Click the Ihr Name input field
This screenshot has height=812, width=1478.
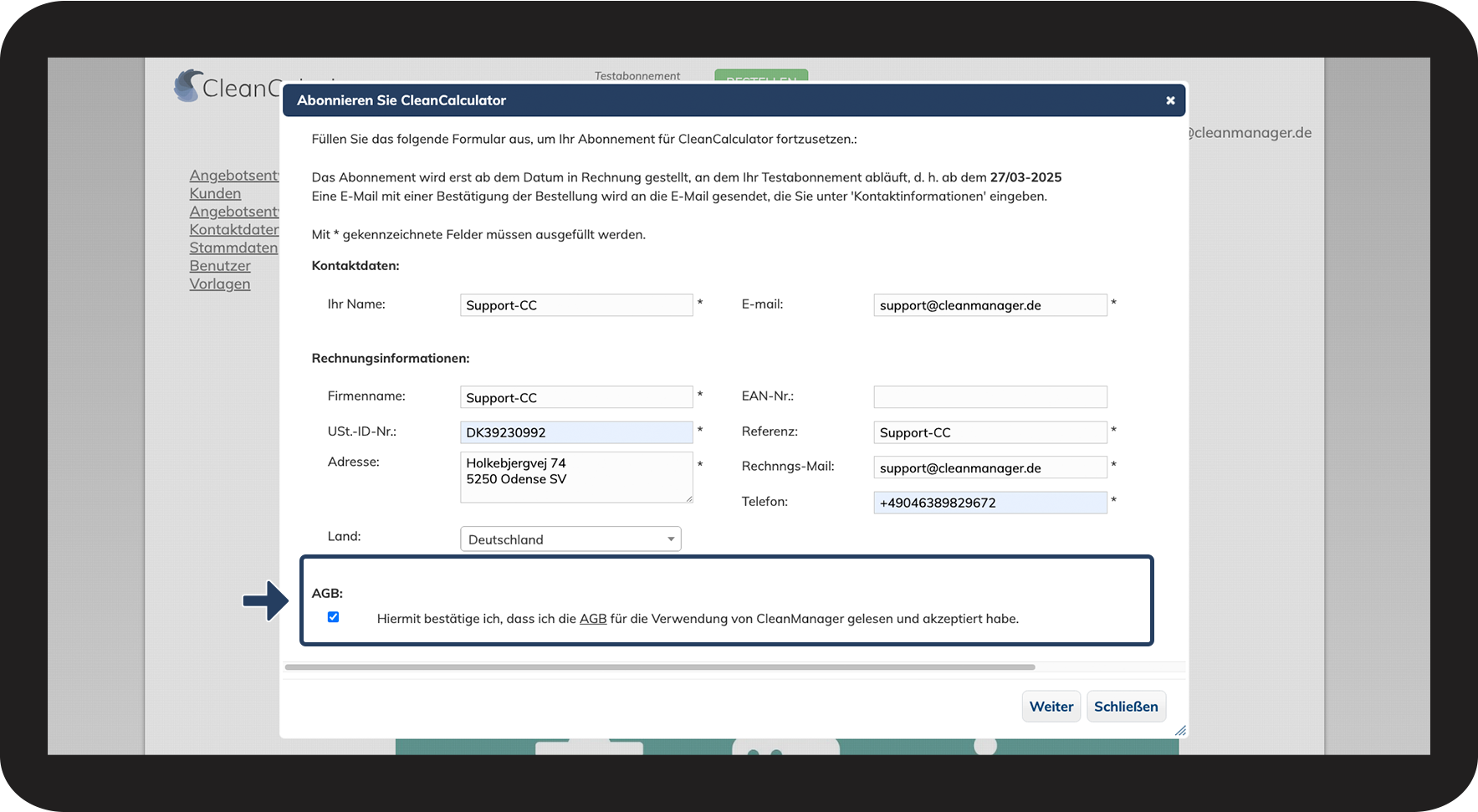coord(576,305)
